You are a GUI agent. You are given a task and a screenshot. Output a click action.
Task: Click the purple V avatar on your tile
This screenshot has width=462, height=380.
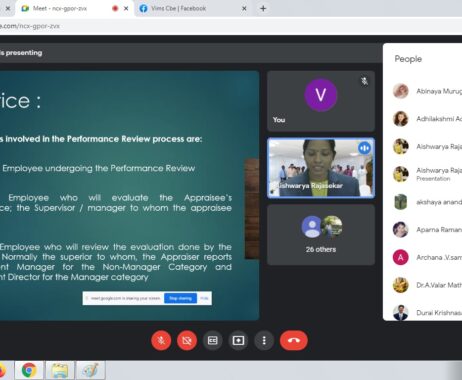321,95
